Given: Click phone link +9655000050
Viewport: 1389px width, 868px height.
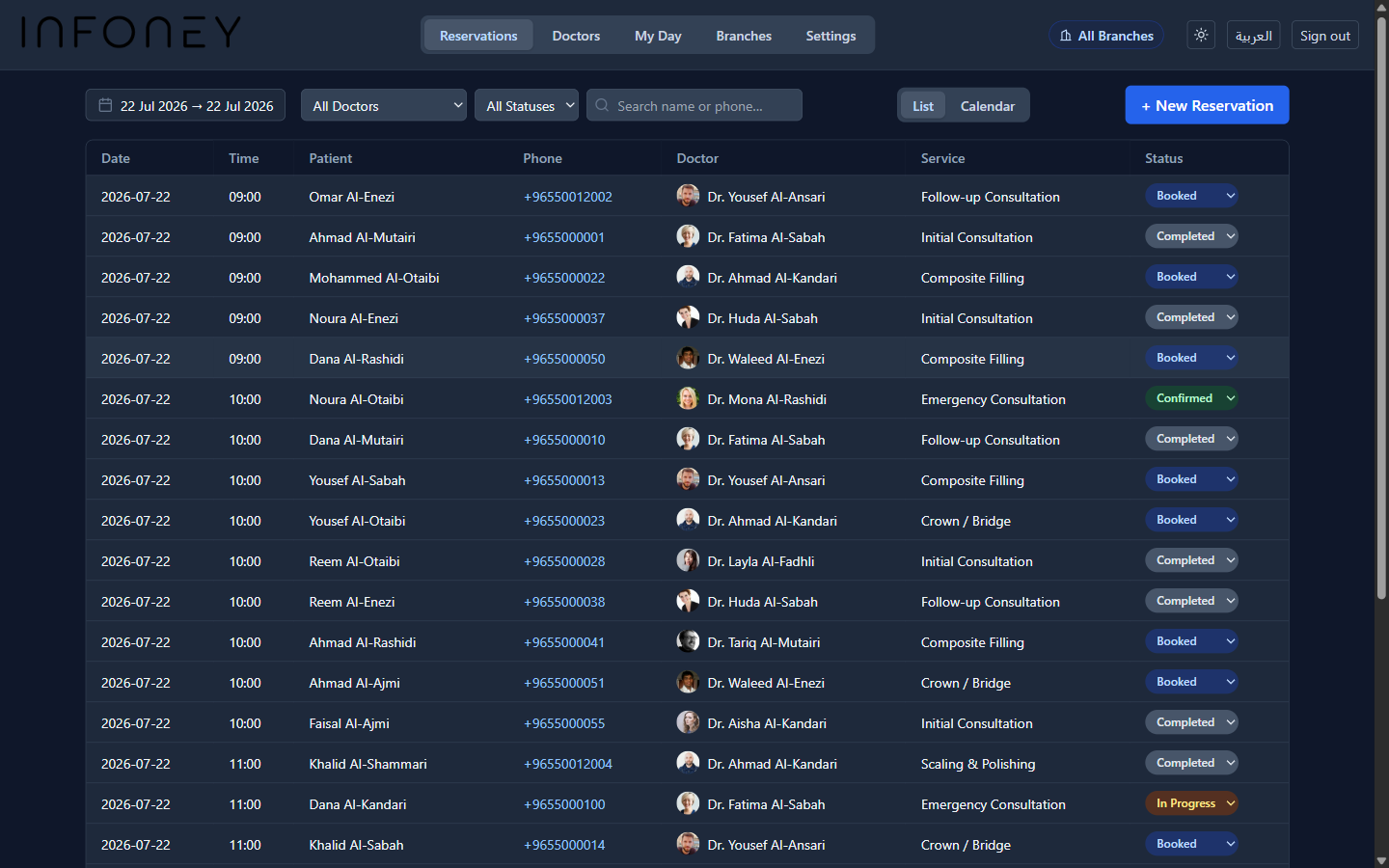Looking at the screenshot, I should coord(564,359).
